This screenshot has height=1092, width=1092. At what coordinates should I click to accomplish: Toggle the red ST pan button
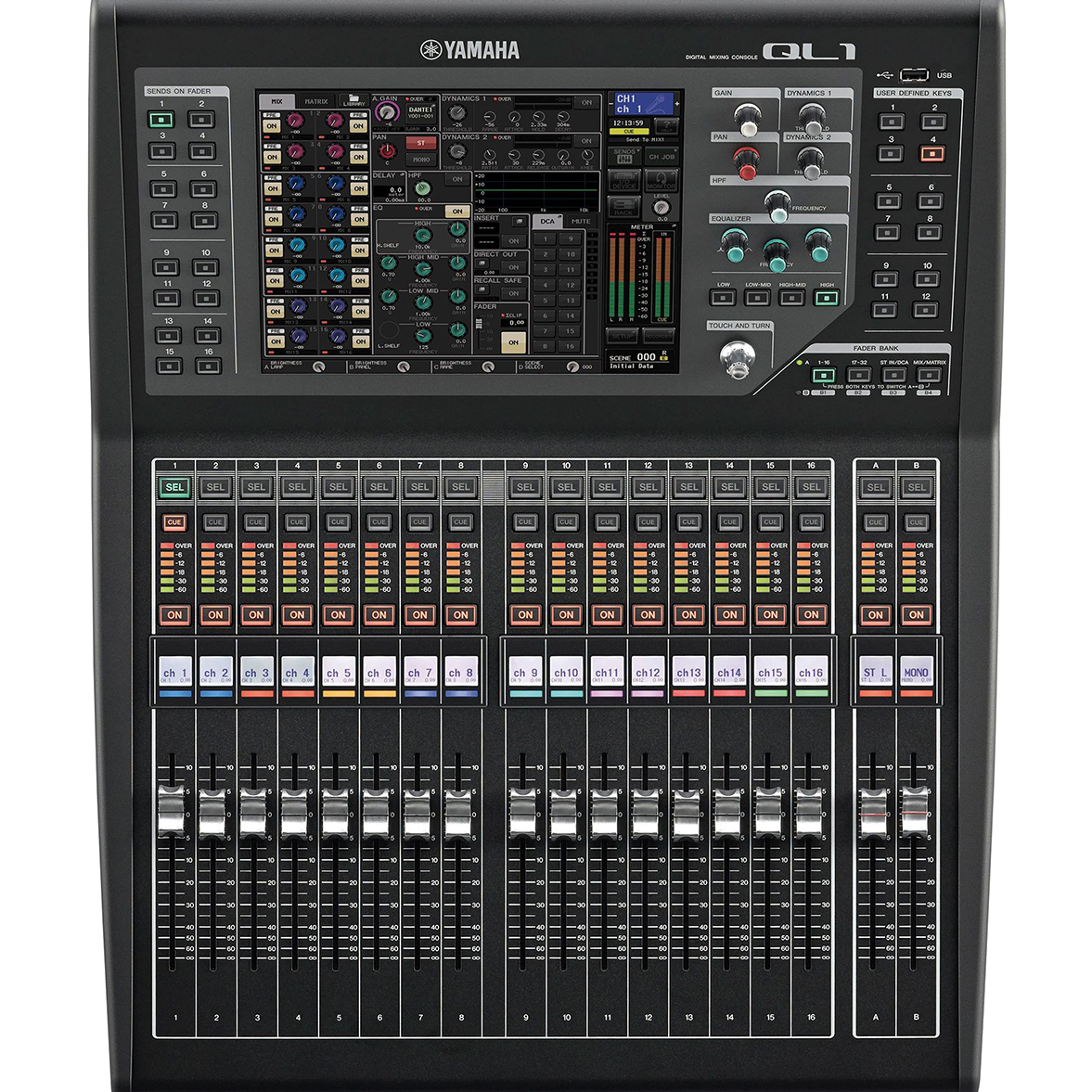421,143
